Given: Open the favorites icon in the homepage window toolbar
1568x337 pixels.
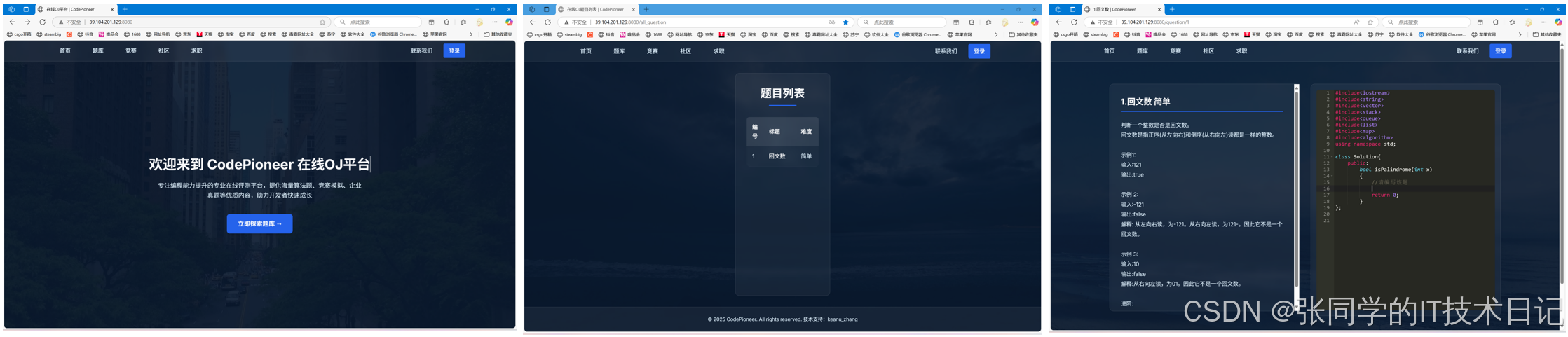Looking at the screenshot, I should [x=463, y=22].
